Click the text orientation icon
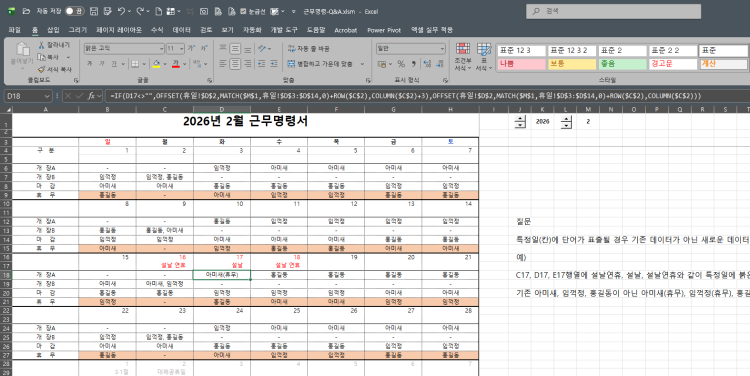Screen dimensions: 750x376 tap(262, 48)
